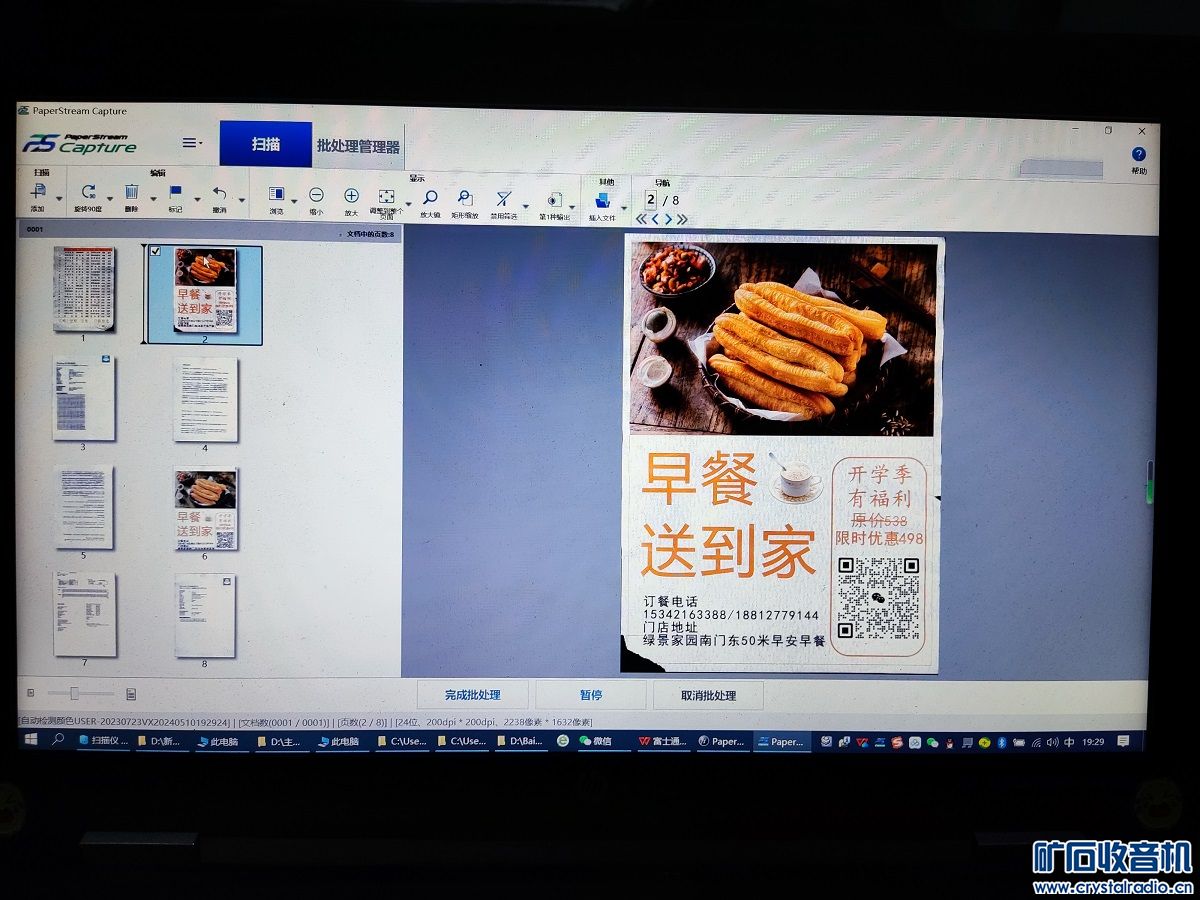
Task: Click the current page number field
Action: pyautogui.click(x=651, y=200)
